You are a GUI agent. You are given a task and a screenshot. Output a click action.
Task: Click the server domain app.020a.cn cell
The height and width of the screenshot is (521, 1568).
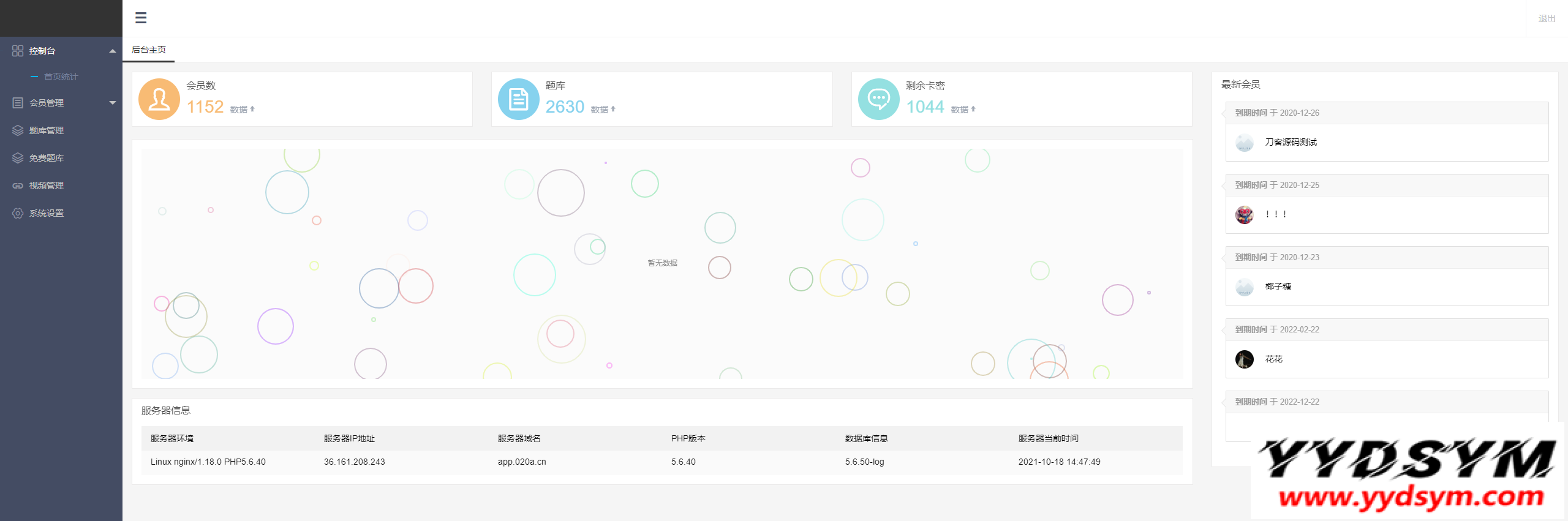point(522,462)
